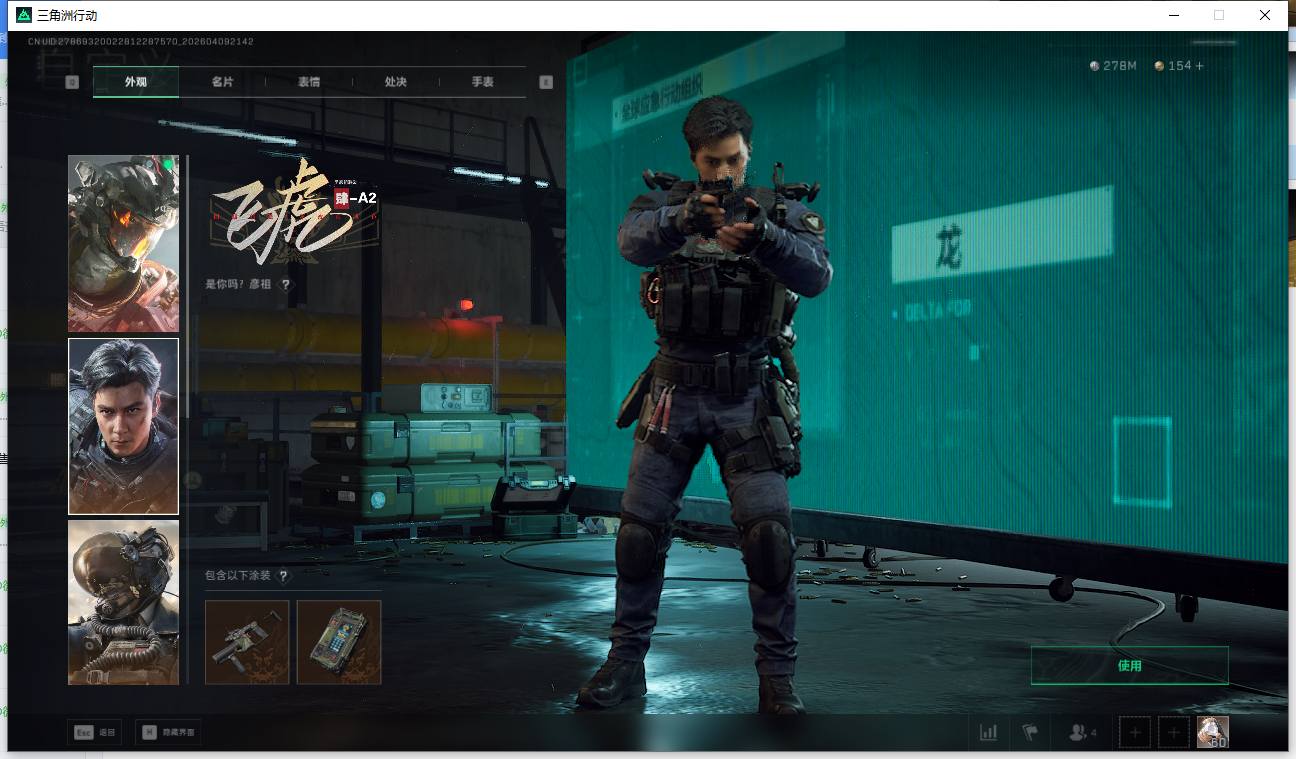This screenshot has height=759, width=1296.
Task: Click the Esc 返回 button
Action: (96, 732)
